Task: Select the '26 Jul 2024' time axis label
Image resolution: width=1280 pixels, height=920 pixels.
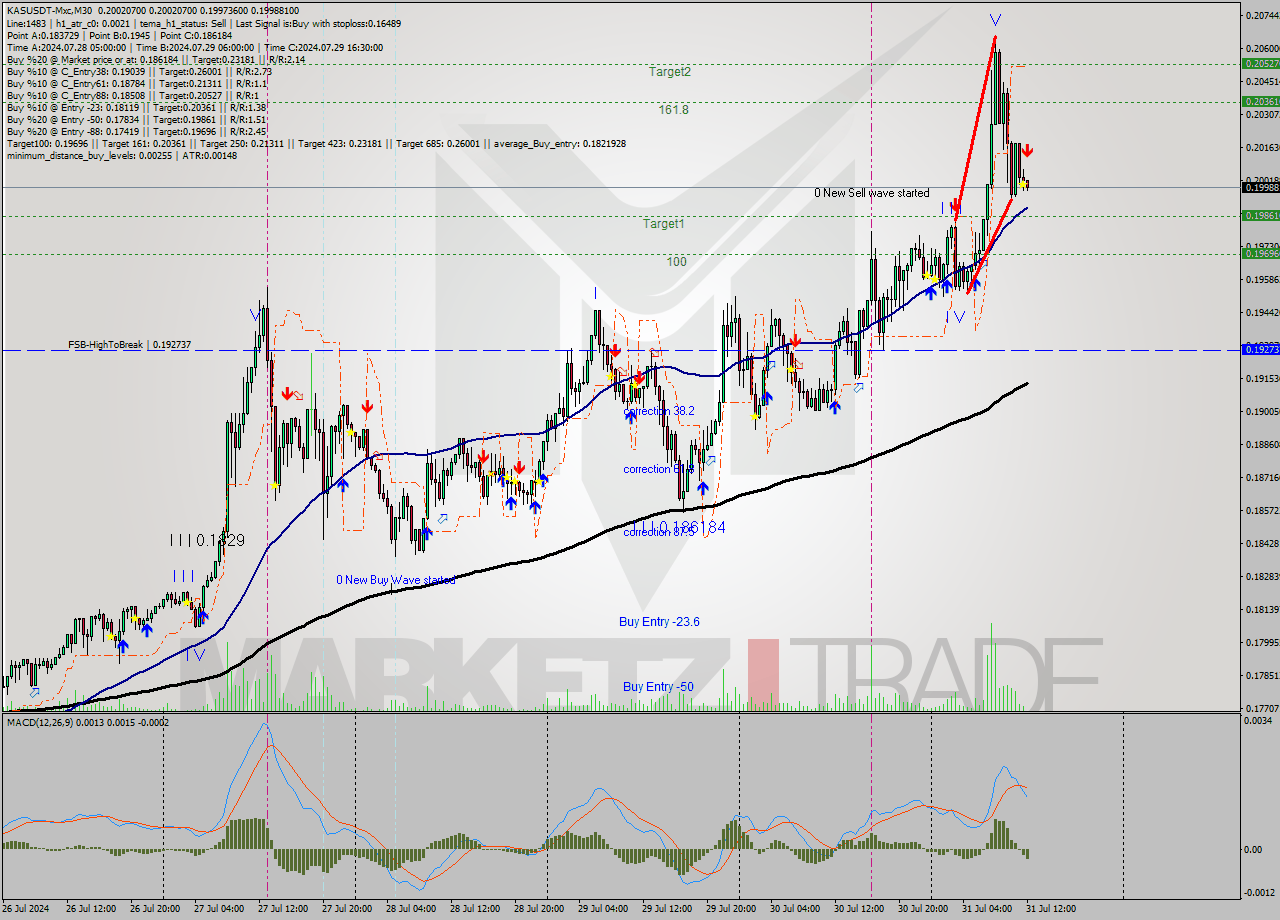Action: 27,909
